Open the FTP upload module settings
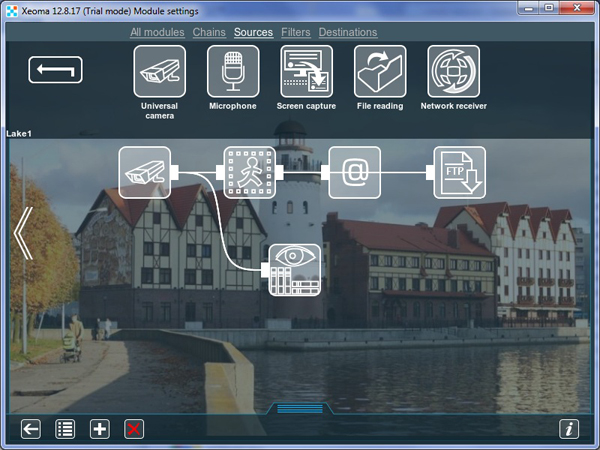600x450 pixels. (x=460, y=173)
